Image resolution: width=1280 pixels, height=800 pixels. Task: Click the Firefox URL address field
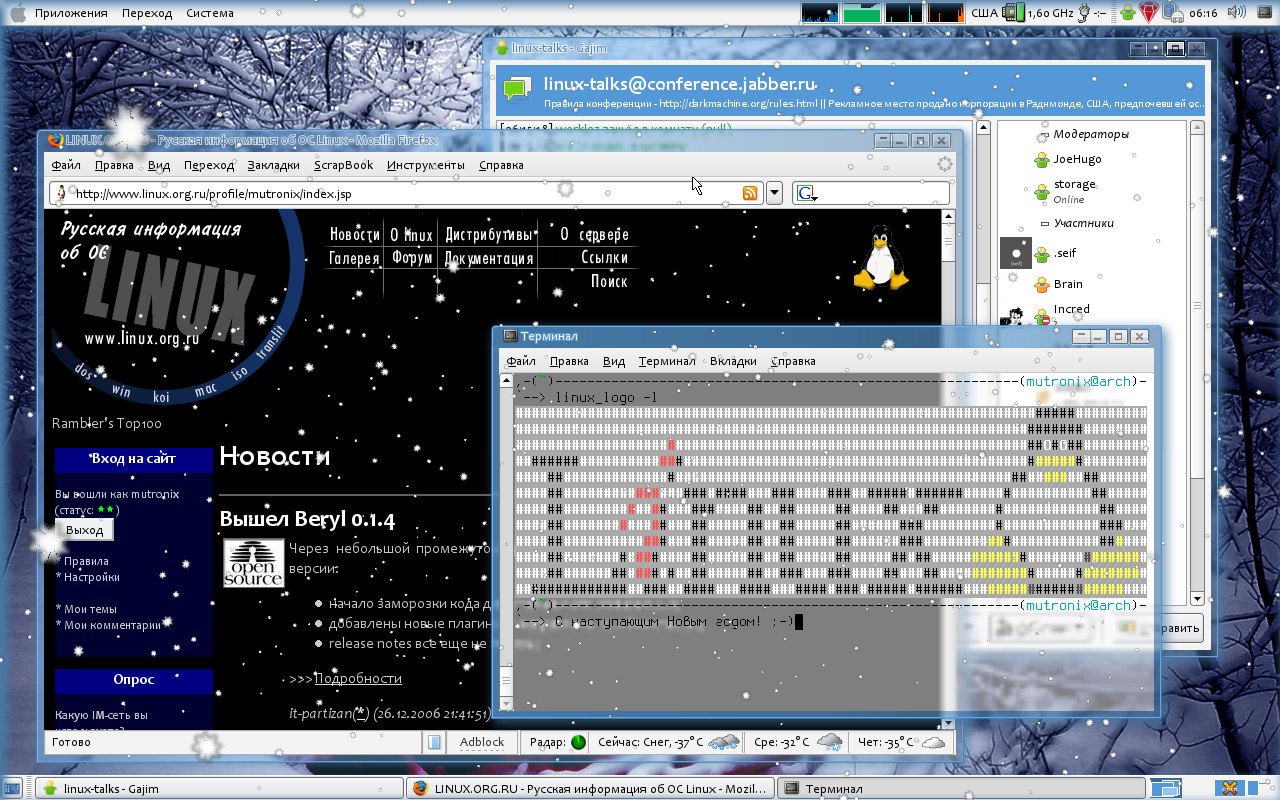tap(400, 194)
